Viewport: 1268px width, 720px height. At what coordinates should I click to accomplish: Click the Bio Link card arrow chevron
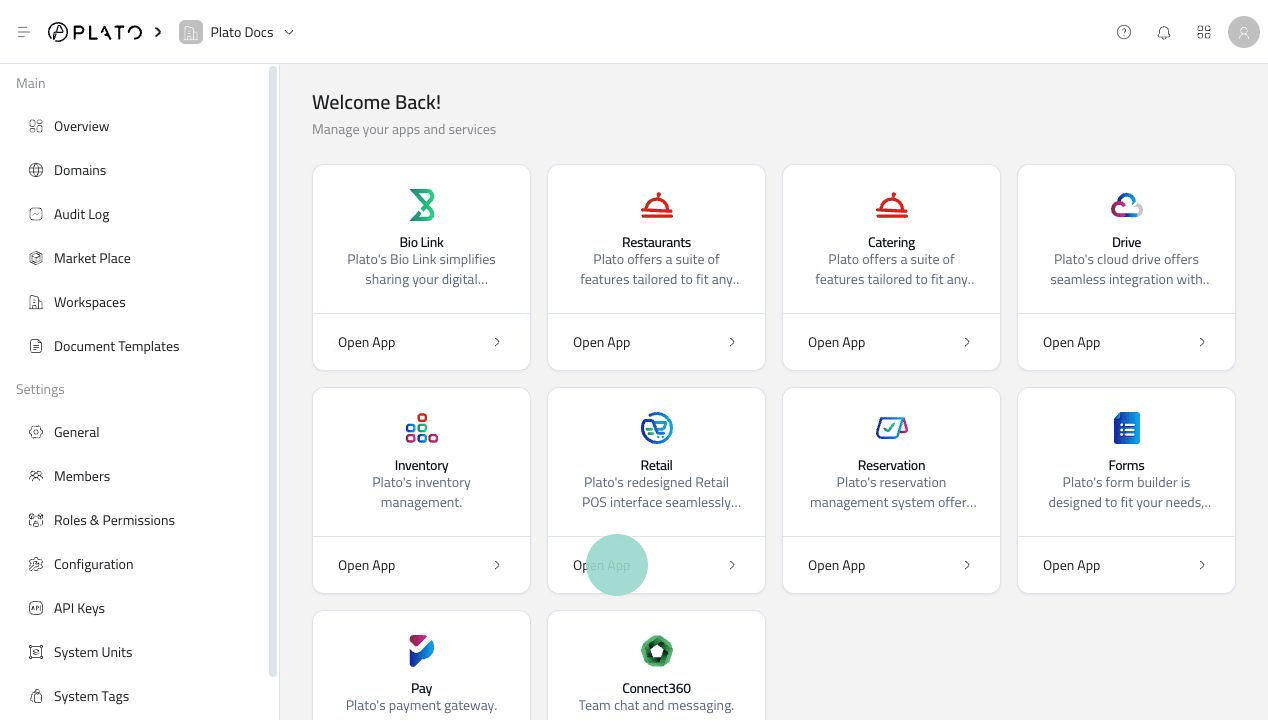(497, 342)
